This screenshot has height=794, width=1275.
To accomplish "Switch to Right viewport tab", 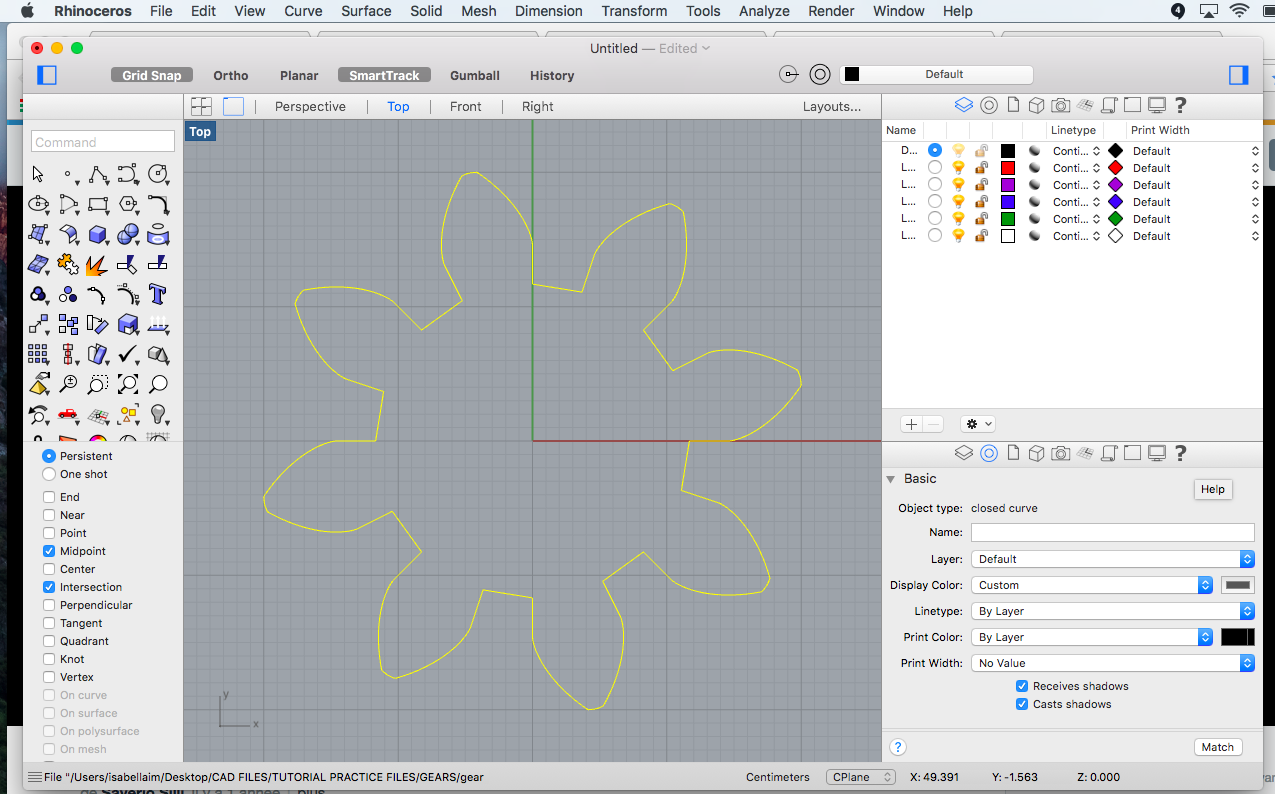I will (537, 106).
